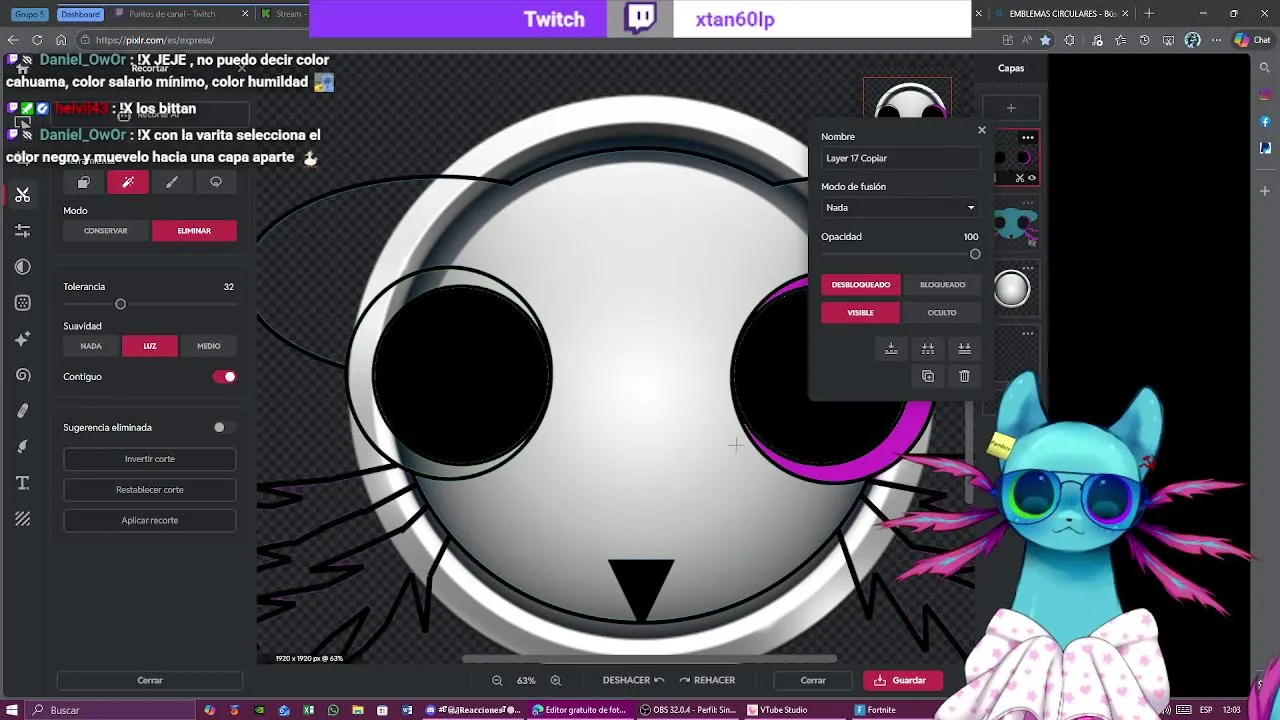This screenshot has width=1280, height=720.
Task: Open the Adjust sliders tool
Action: pyautogui.click(x=22, y=231)
